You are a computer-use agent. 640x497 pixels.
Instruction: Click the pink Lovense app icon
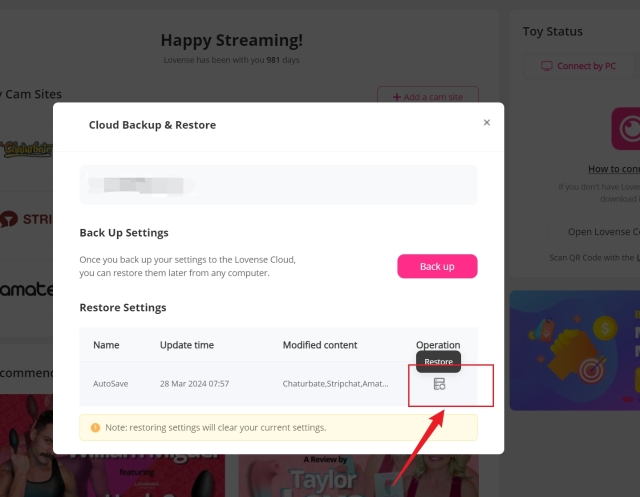(626, 130)
